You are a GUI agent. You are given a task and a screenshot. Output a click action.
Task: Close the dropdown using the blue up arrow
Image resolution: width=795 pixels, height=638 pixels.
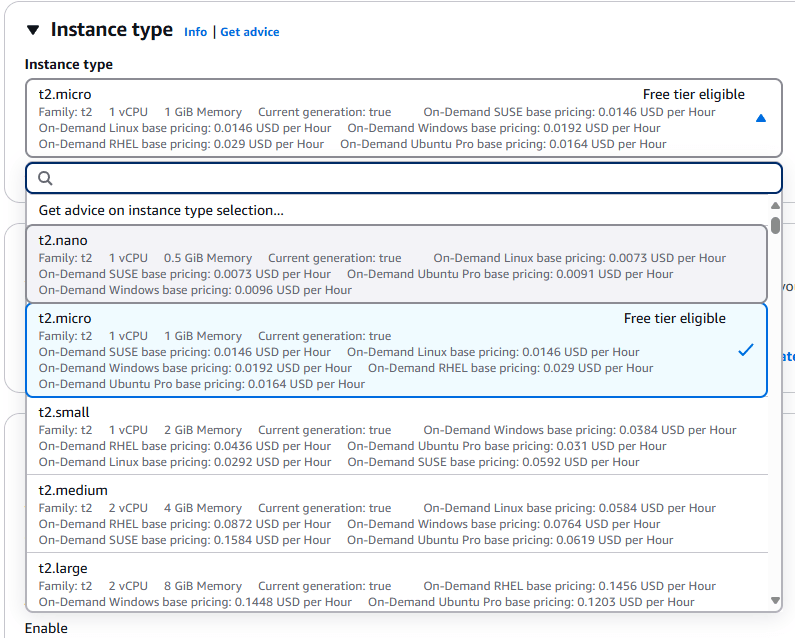click(761, 118)
